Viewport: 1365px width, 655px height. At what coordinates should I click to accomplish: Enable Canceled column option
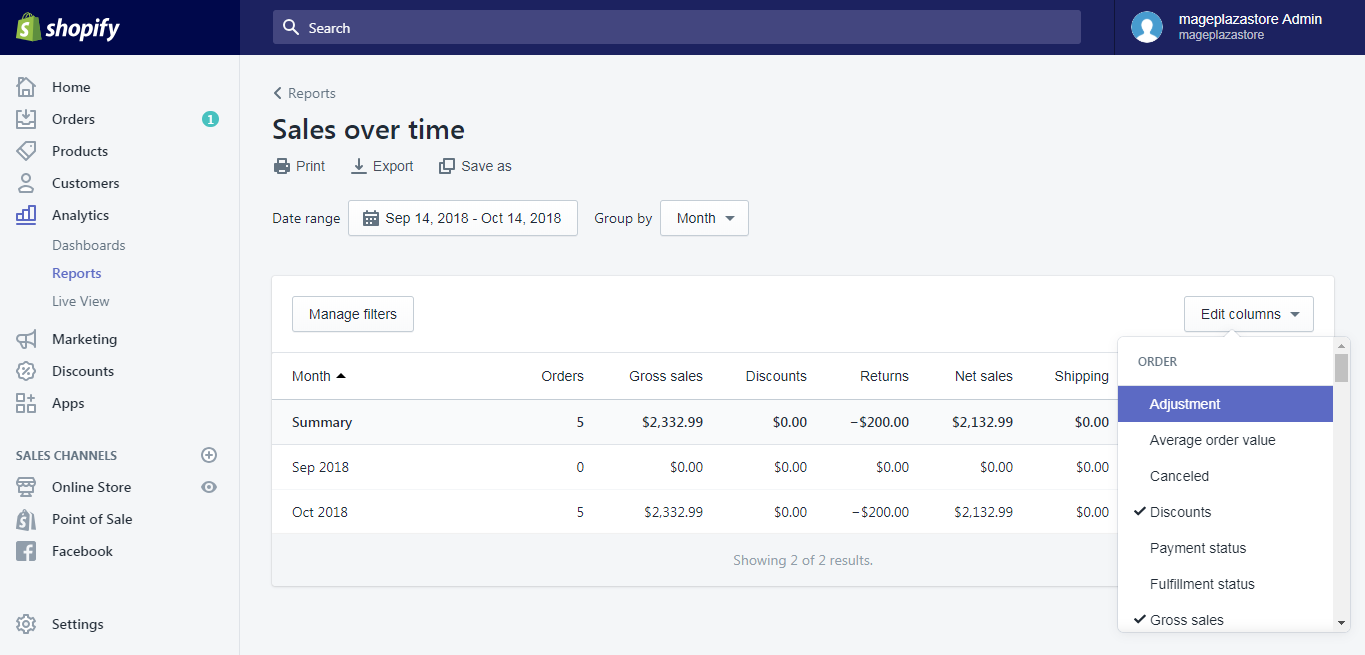[1225, 476]
